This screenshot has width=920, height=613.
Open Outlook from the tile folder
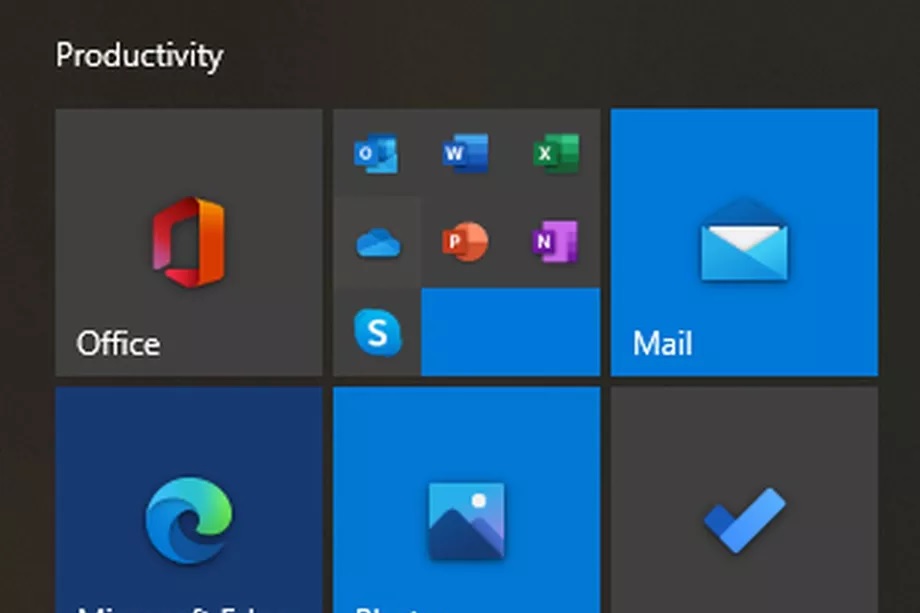[375, 153]
